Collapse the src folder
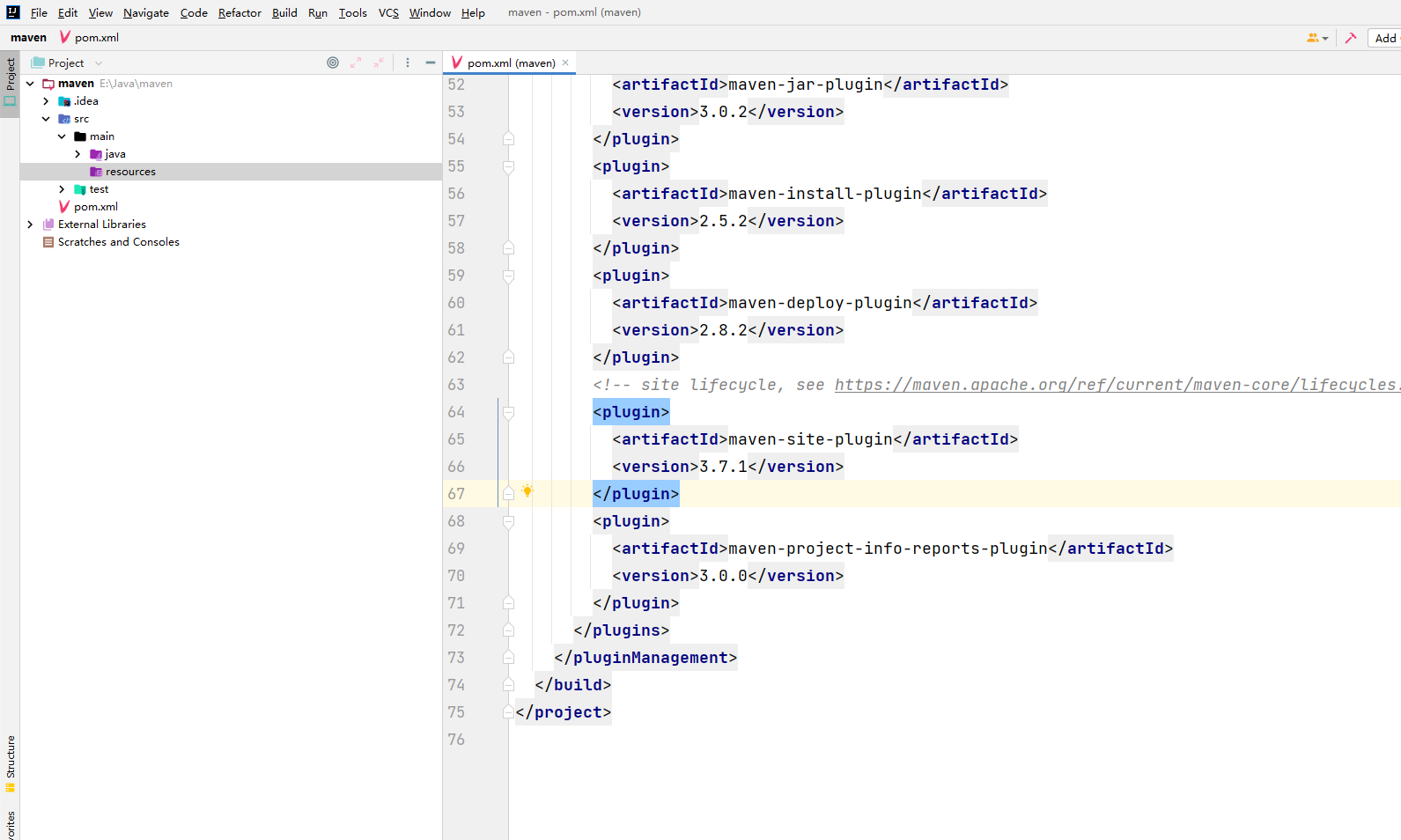The width and height of the screenshot is (1401, 840). tap(46, 119)
